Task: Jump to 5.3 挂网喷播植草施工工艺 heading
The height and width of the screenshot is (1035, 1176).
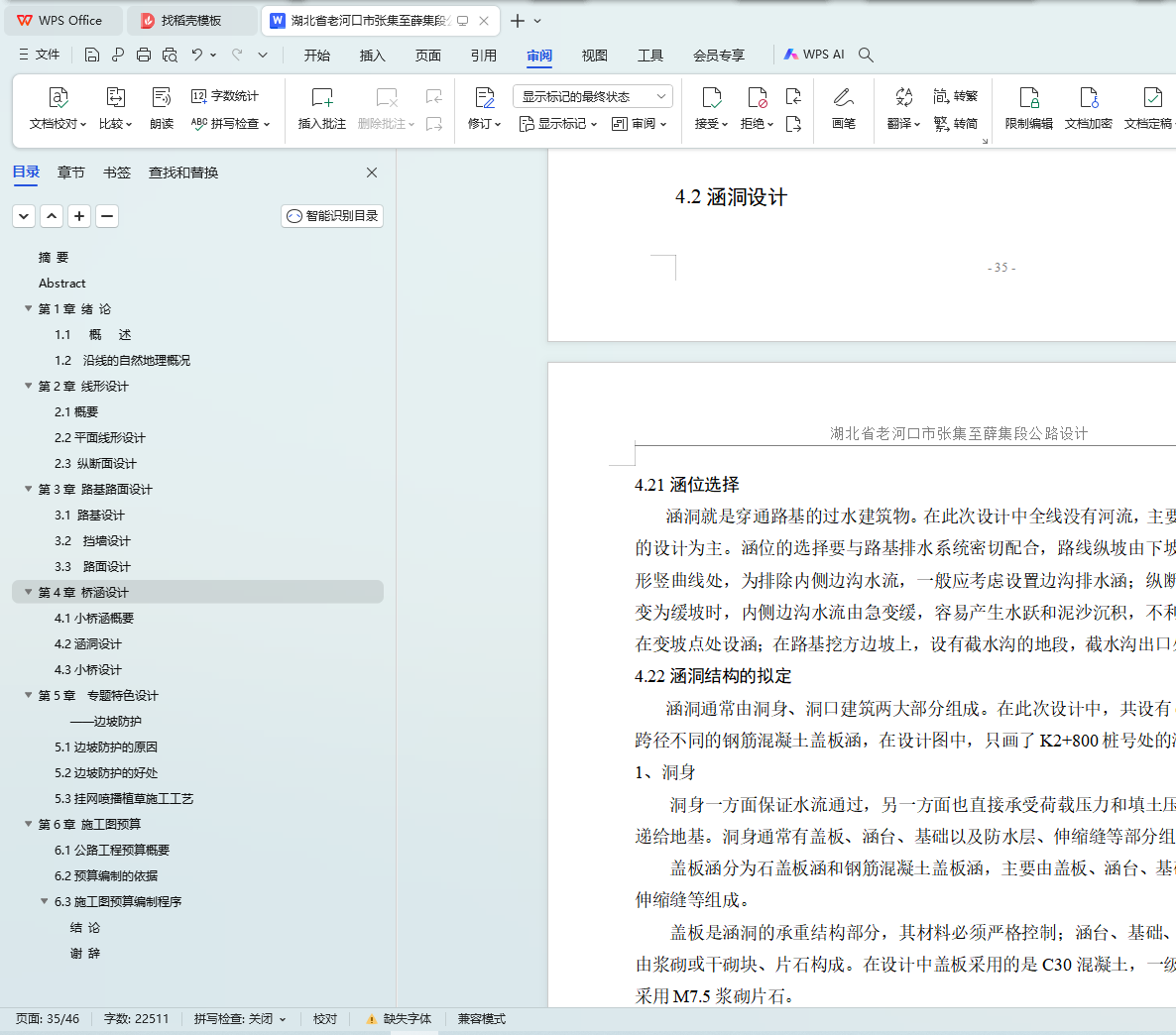Action: [124, 798]
